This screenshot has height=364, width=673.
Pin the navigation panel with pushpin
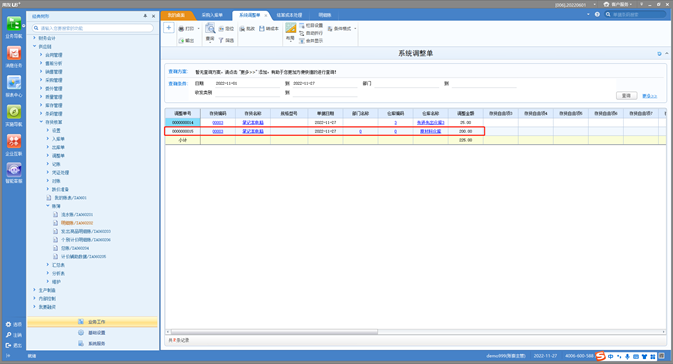point(145,16)
